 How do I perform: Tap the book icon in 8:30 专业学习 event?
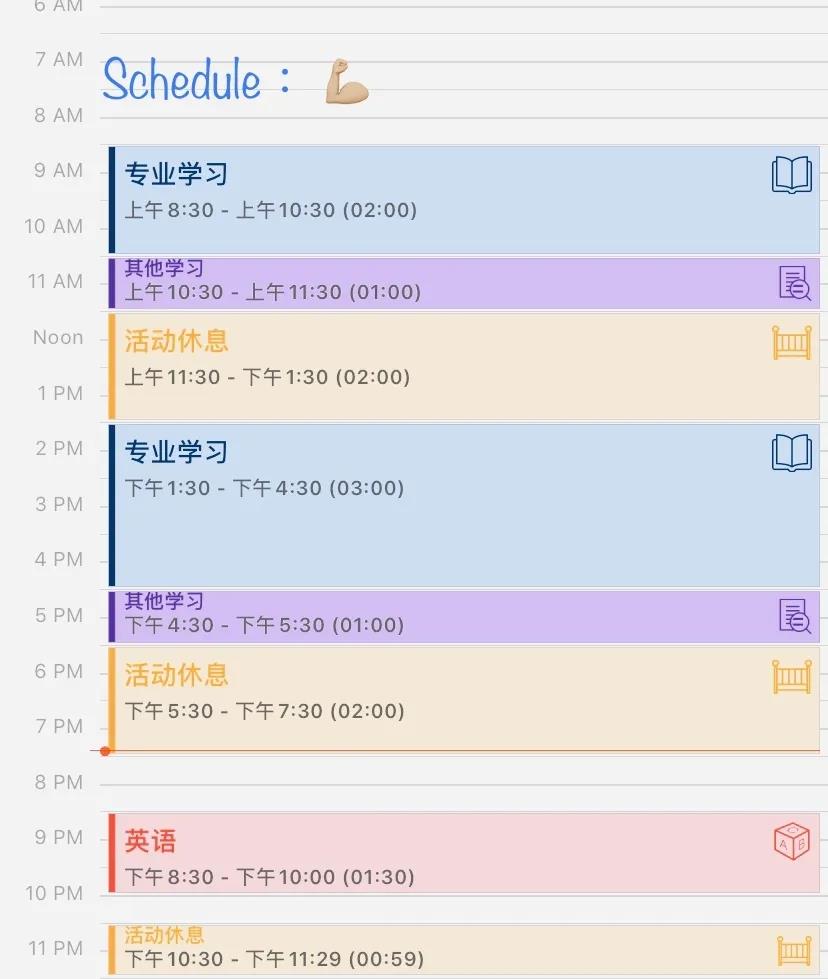[x=792, y=174]
